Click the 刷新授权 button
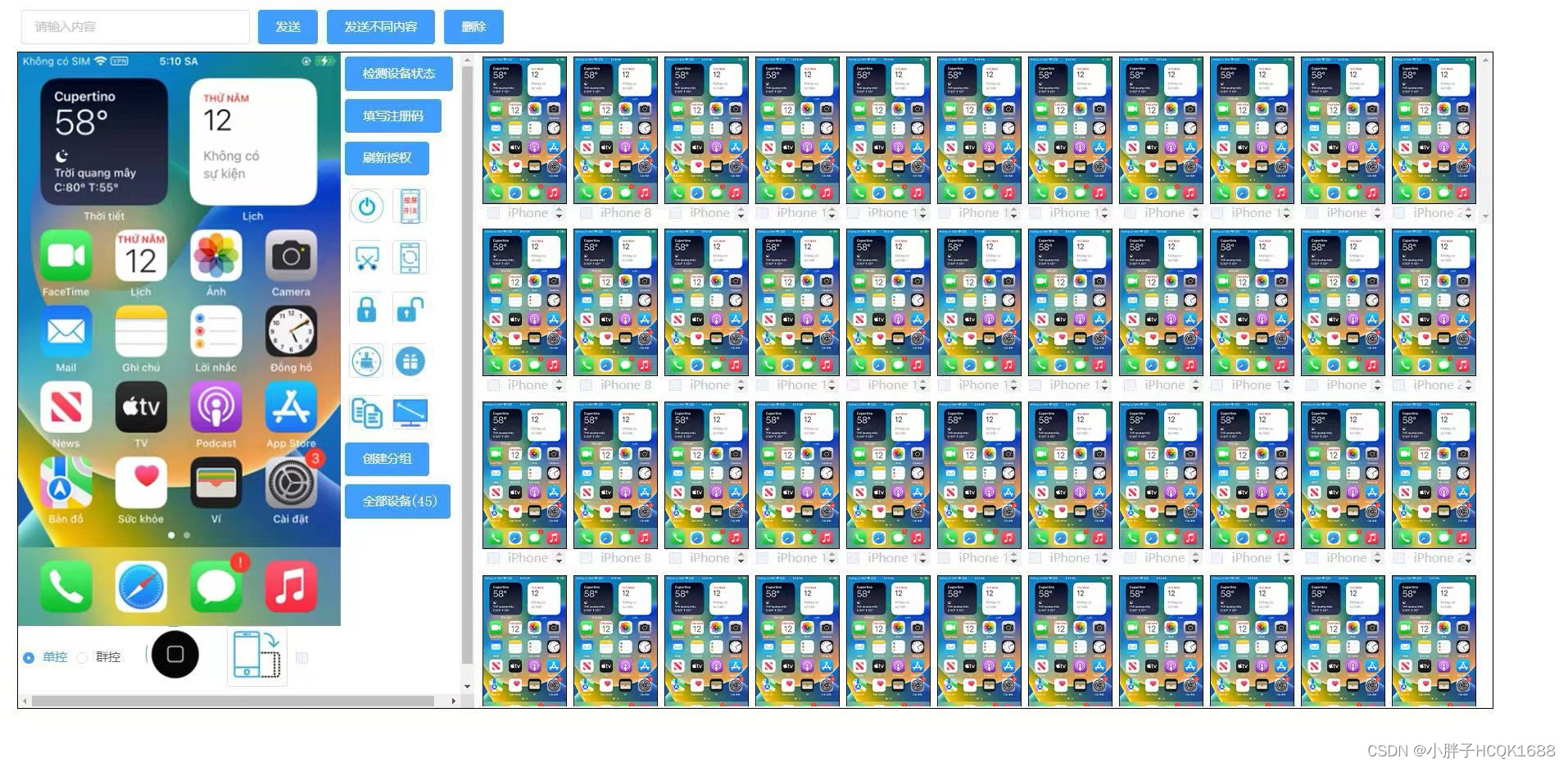Screen dimensions: 1568x767 [387, 158]
